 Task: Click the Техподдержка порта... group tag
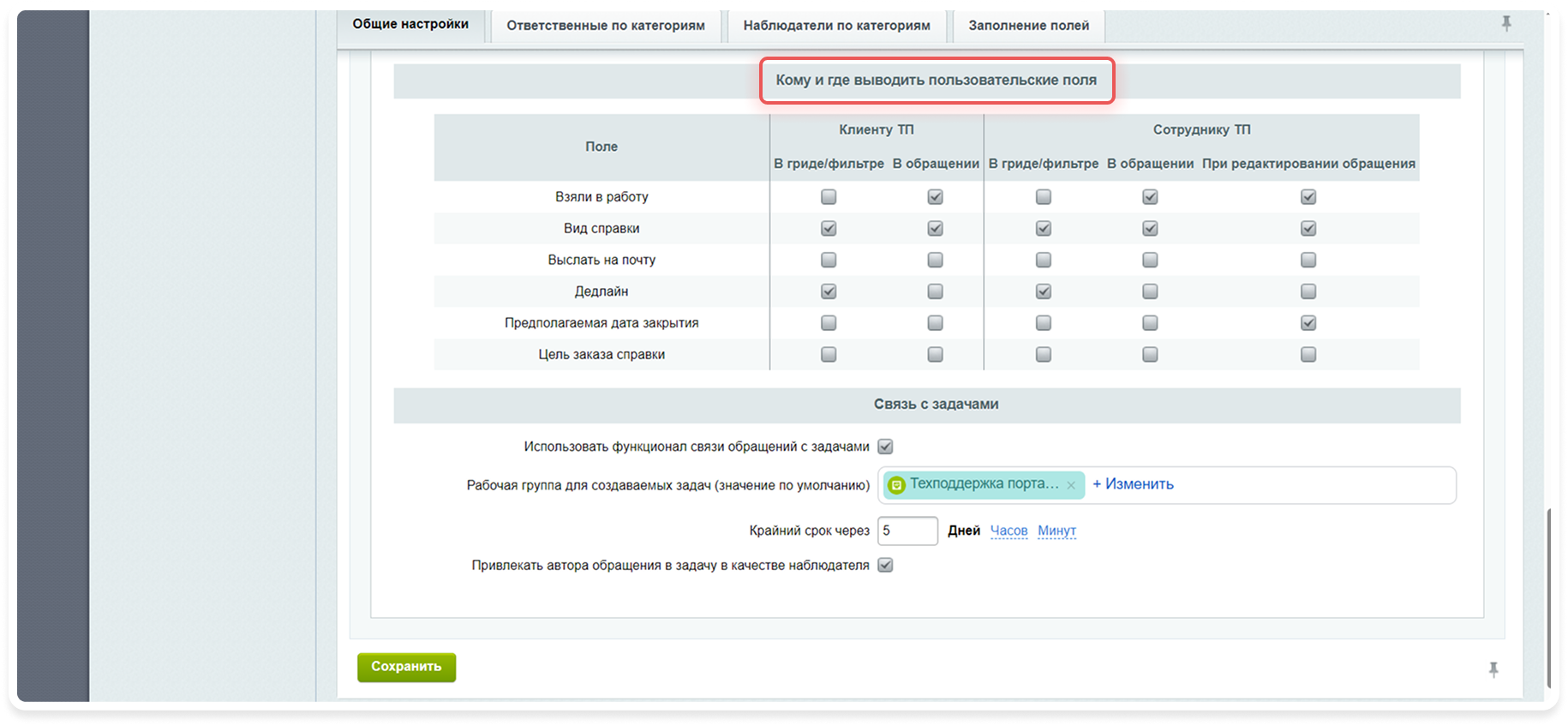[983, 484]
